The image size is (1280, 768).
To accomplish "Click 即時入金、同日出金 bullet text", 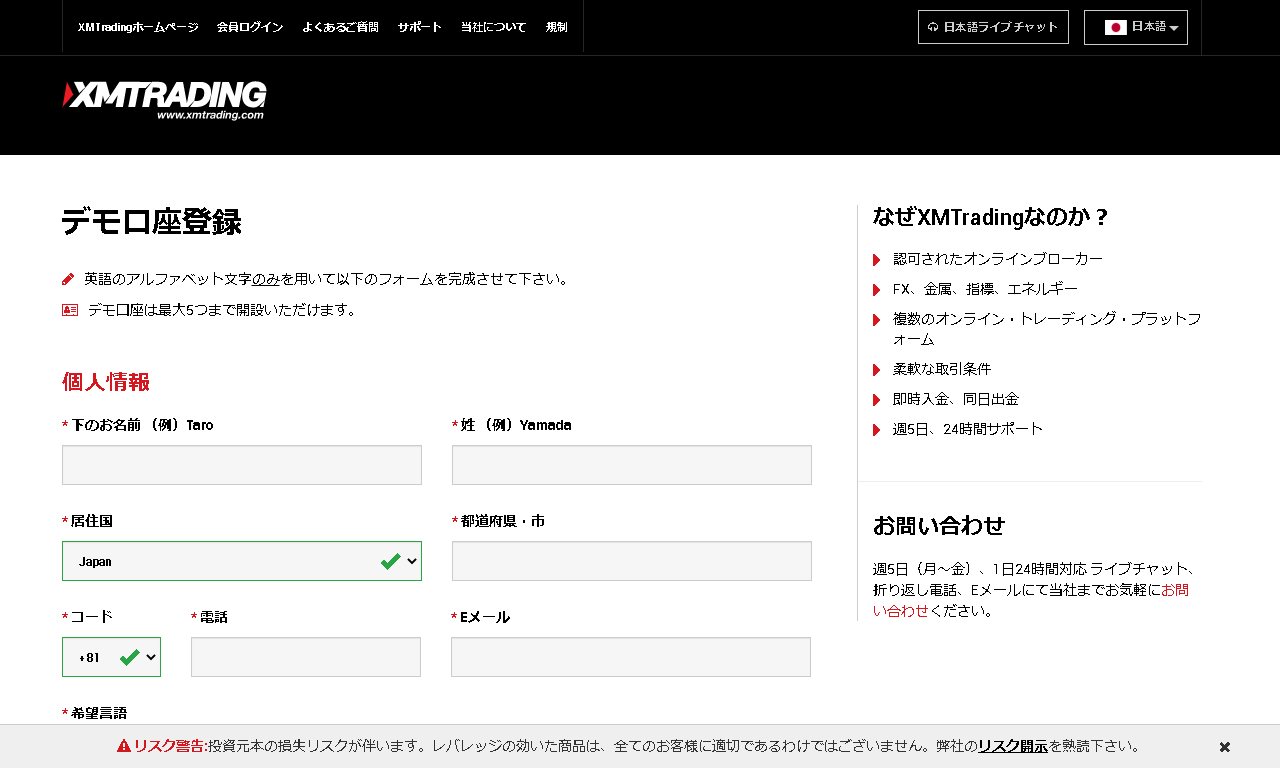I will pyautogui.click(x=956, y=399).
